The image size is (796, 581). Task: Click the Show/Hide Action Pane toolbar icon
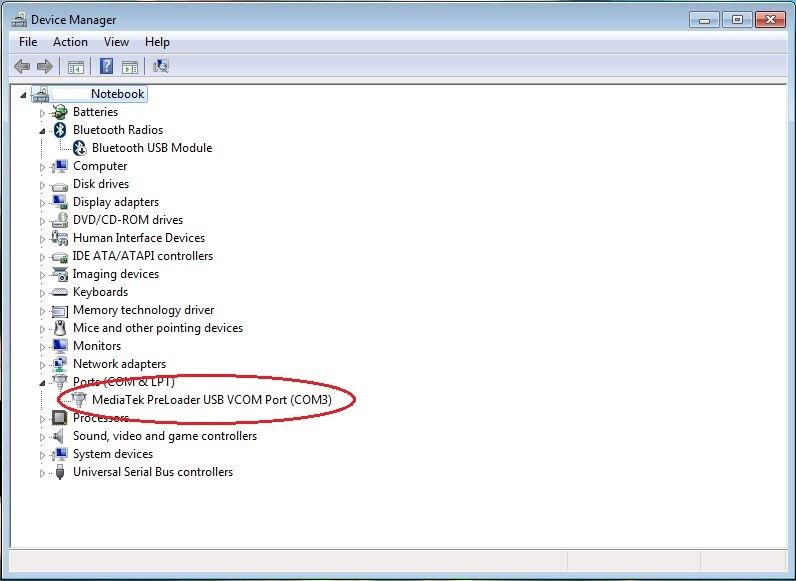130,67
